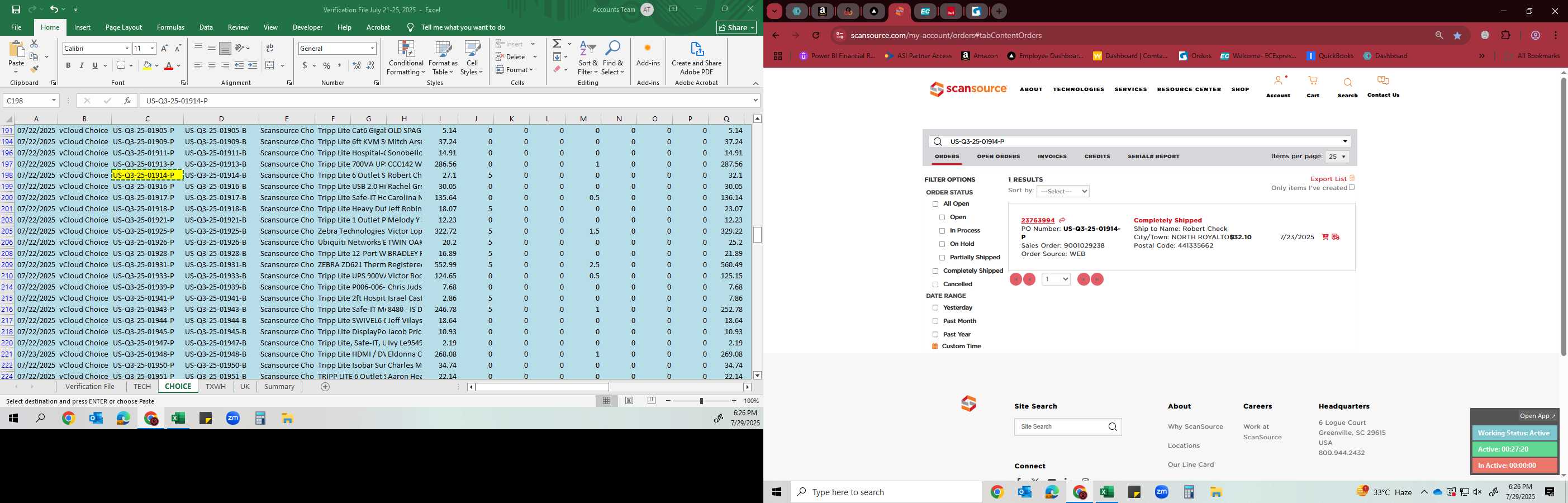
Task: Click the Insert Function fx button
Action: coord(127,101)
